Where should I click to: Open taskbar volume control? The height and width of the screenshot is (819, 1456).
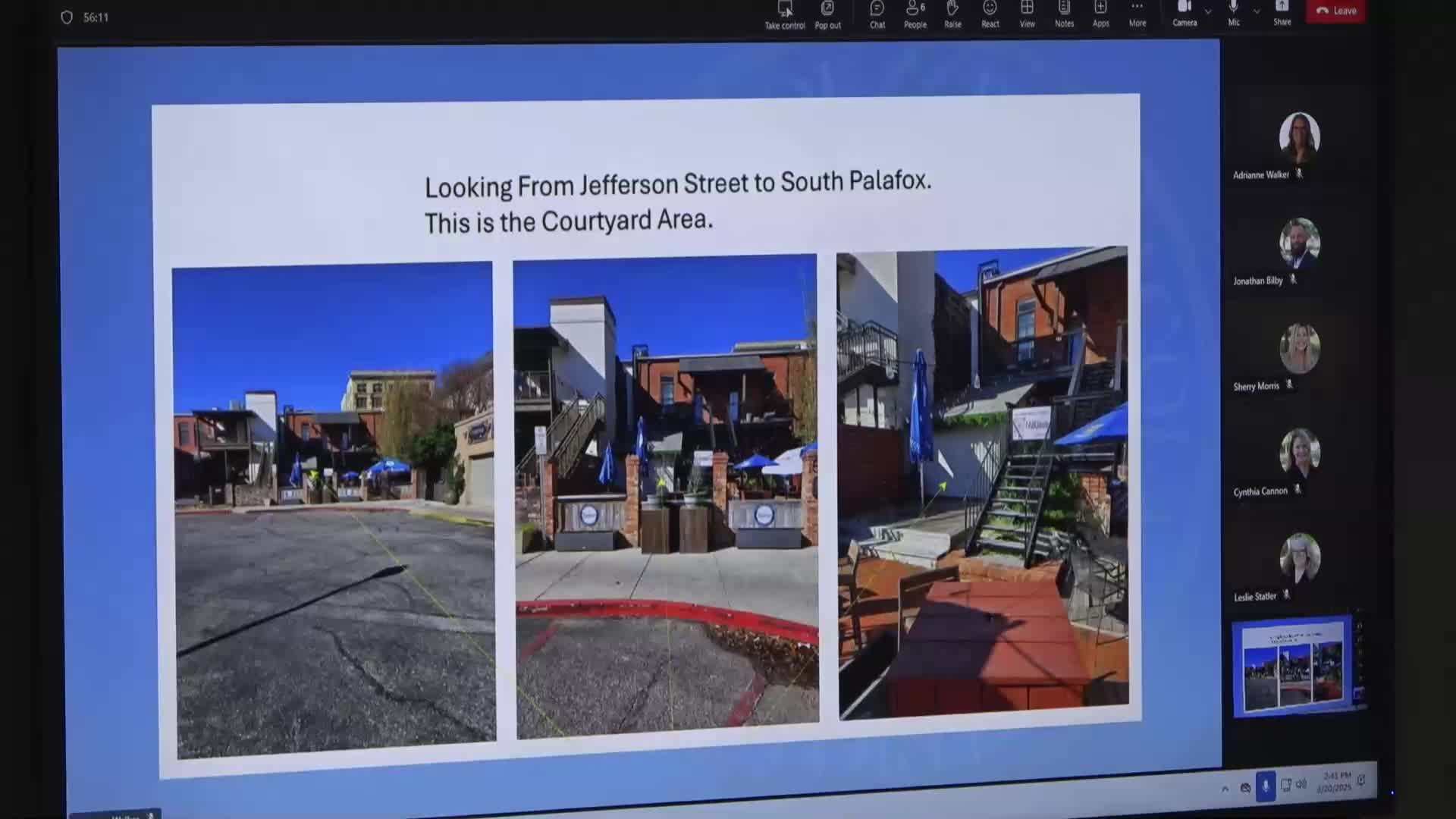coord(1302,785)
